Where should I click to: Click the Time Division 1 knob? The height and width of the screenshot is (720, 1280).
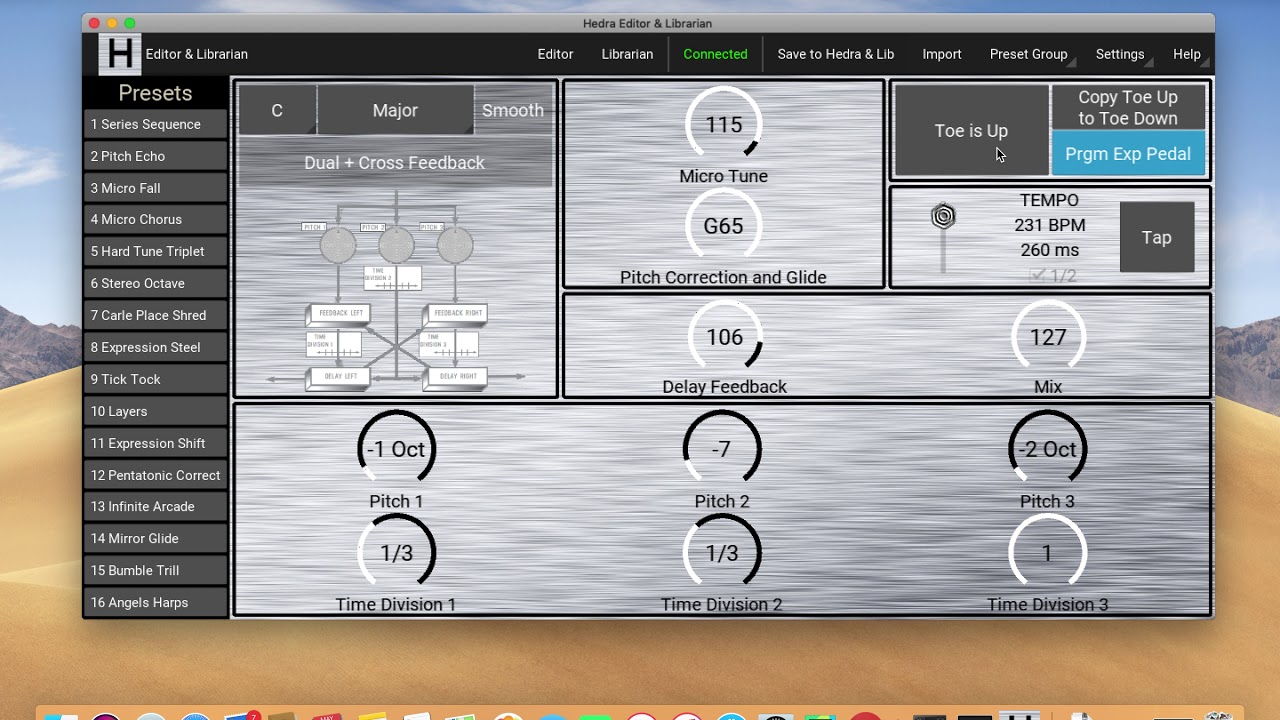click(x=396, y=553)
